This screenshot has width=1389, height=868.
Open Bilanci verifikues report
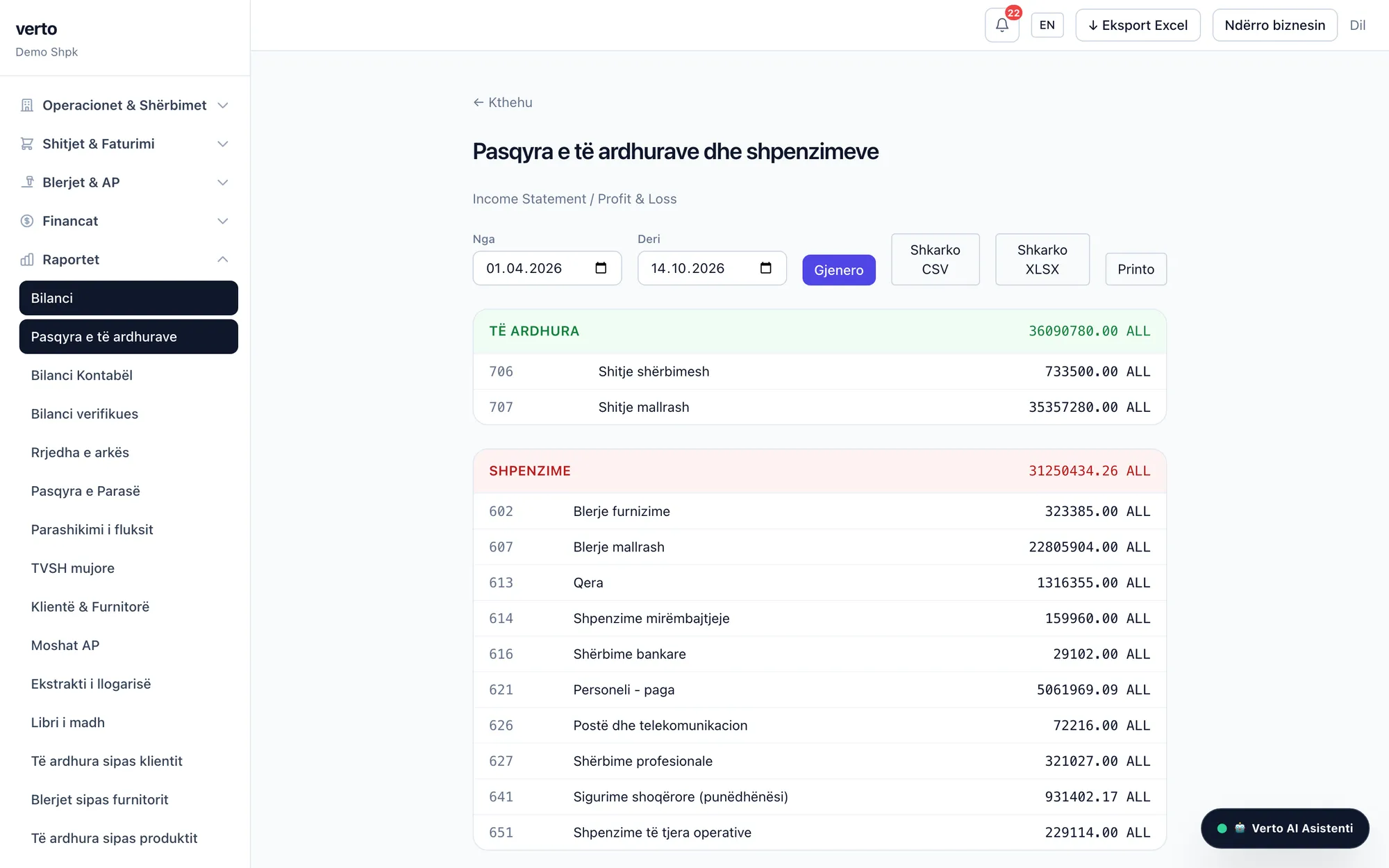tap(128, 414)
